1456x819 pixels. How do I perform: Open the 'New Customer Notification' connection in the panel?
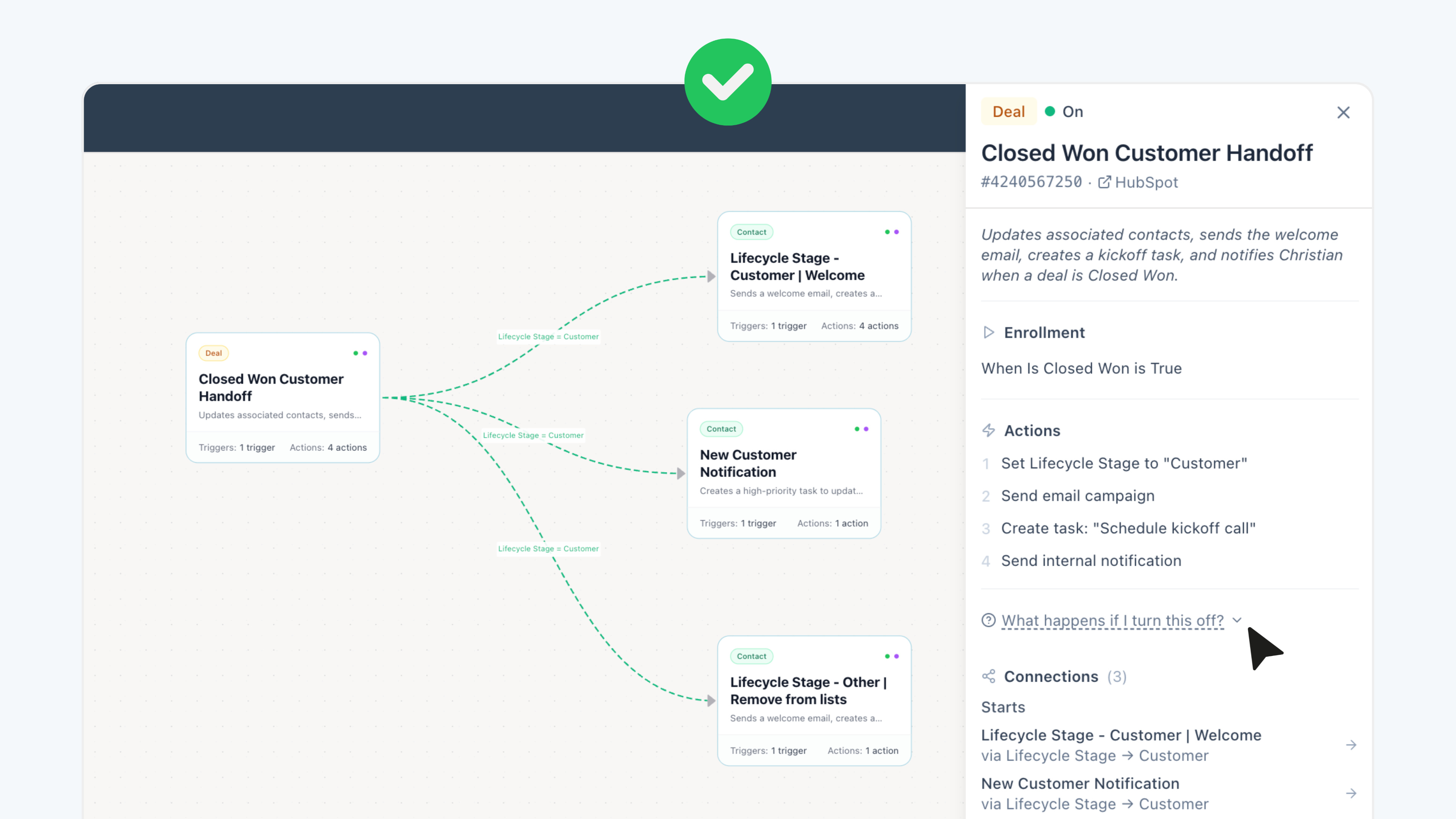pos(1169,794)
